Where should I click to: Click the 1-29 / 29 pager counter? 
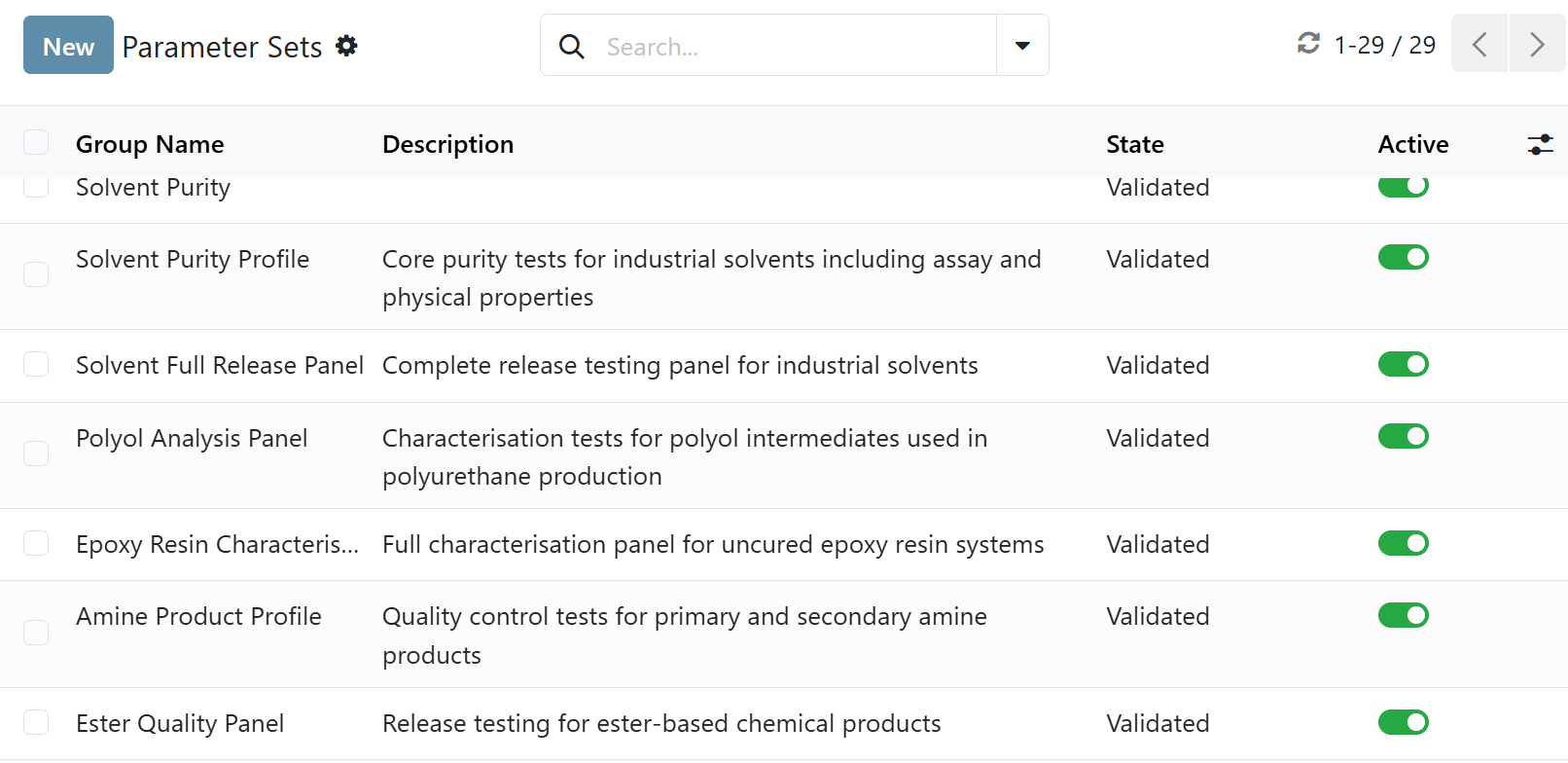pos(1384,45)
